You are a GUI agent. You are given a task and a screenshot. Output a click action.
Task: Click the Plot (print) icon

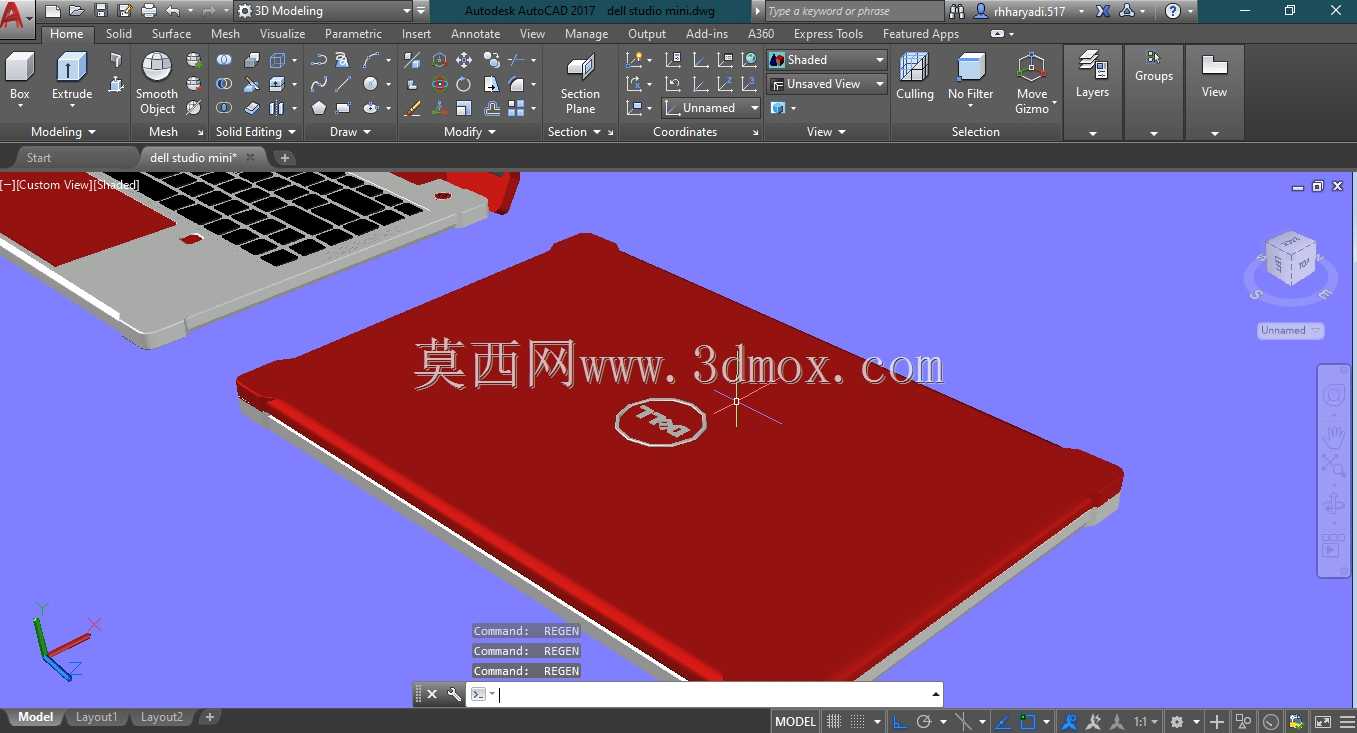(149, 11)
